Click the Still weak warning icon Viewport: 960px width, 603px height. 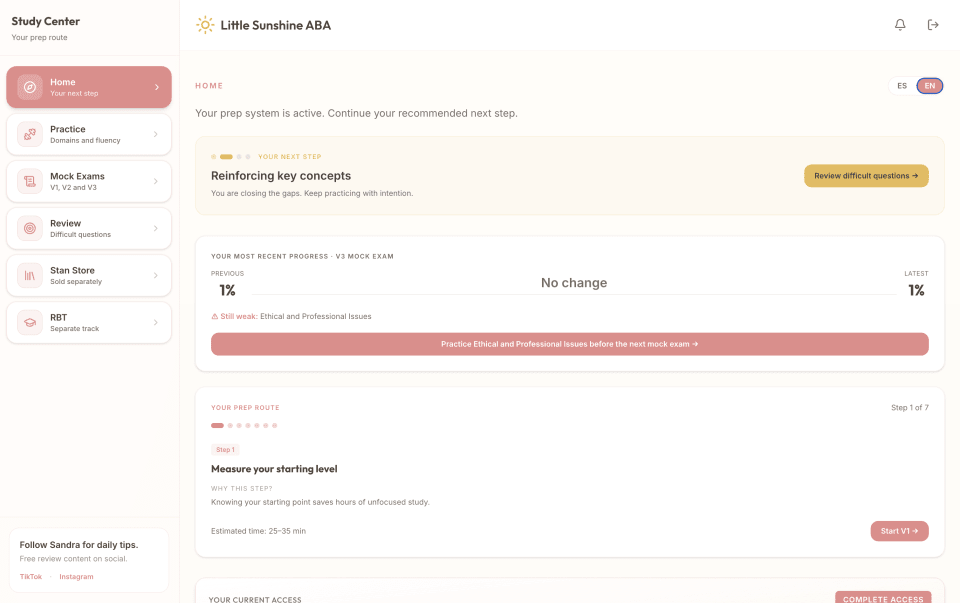(x=214, y=316)
